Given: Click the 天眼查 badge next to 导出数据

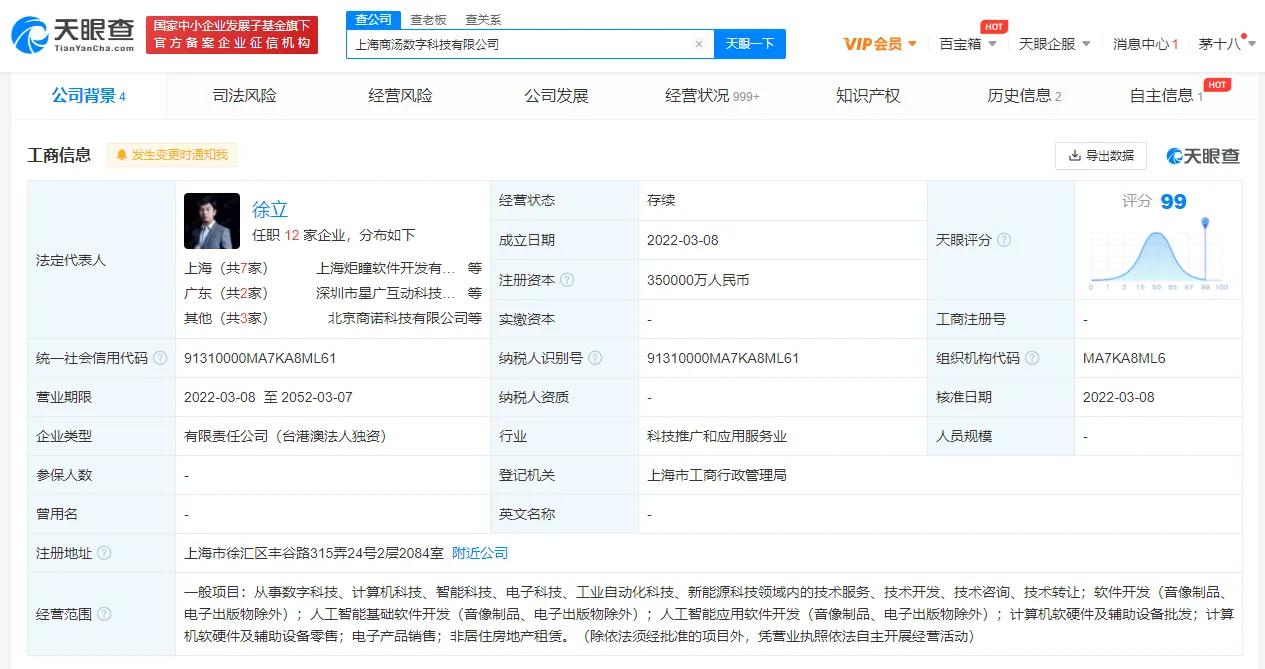Looking at the screenshot, I should click(x=1199, y=156).
